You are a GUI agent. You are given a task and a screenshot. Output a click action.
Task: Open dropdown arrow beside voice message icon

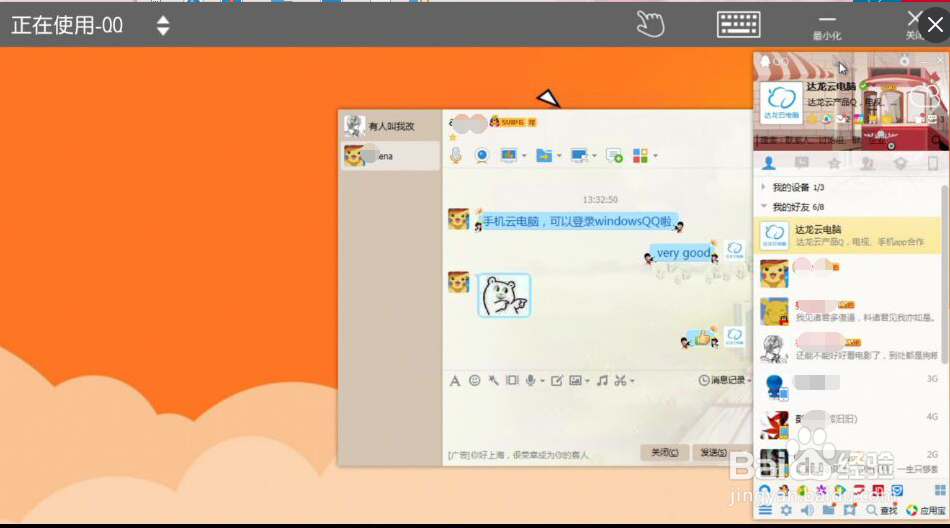point(542,381)
